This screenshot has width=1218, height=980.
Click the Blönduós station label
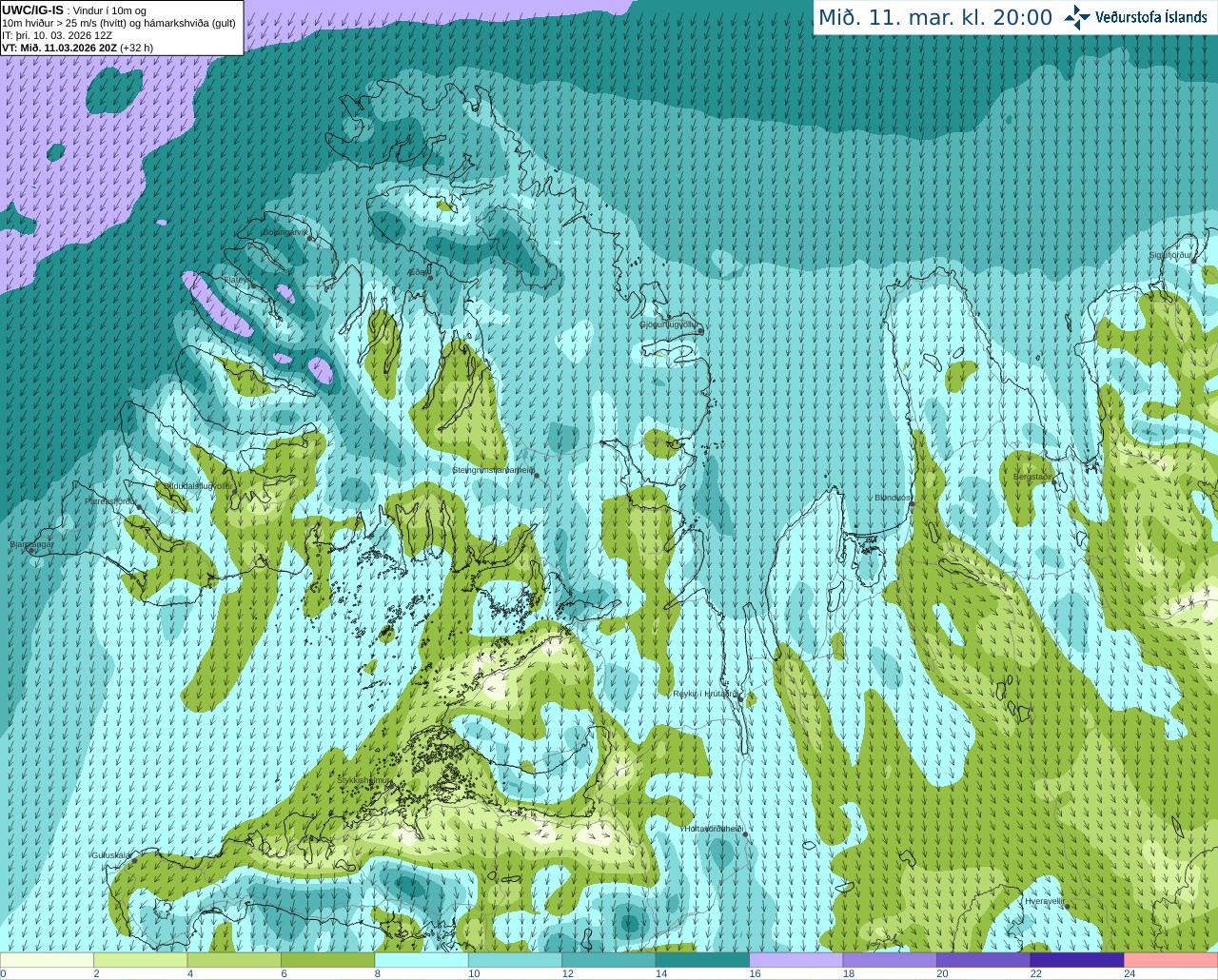[893, 498]
